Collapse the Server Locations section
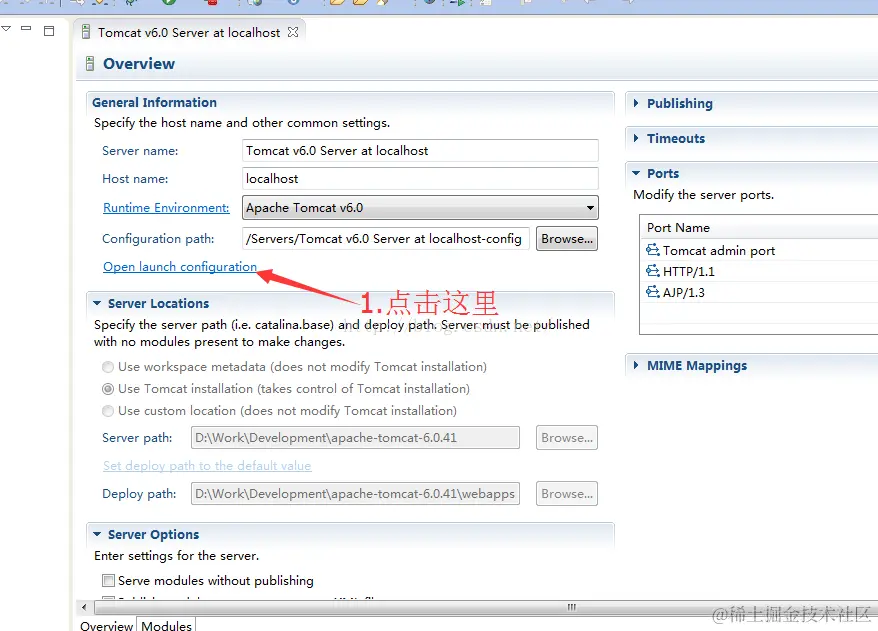878x631 pixels. pos(97,303)
